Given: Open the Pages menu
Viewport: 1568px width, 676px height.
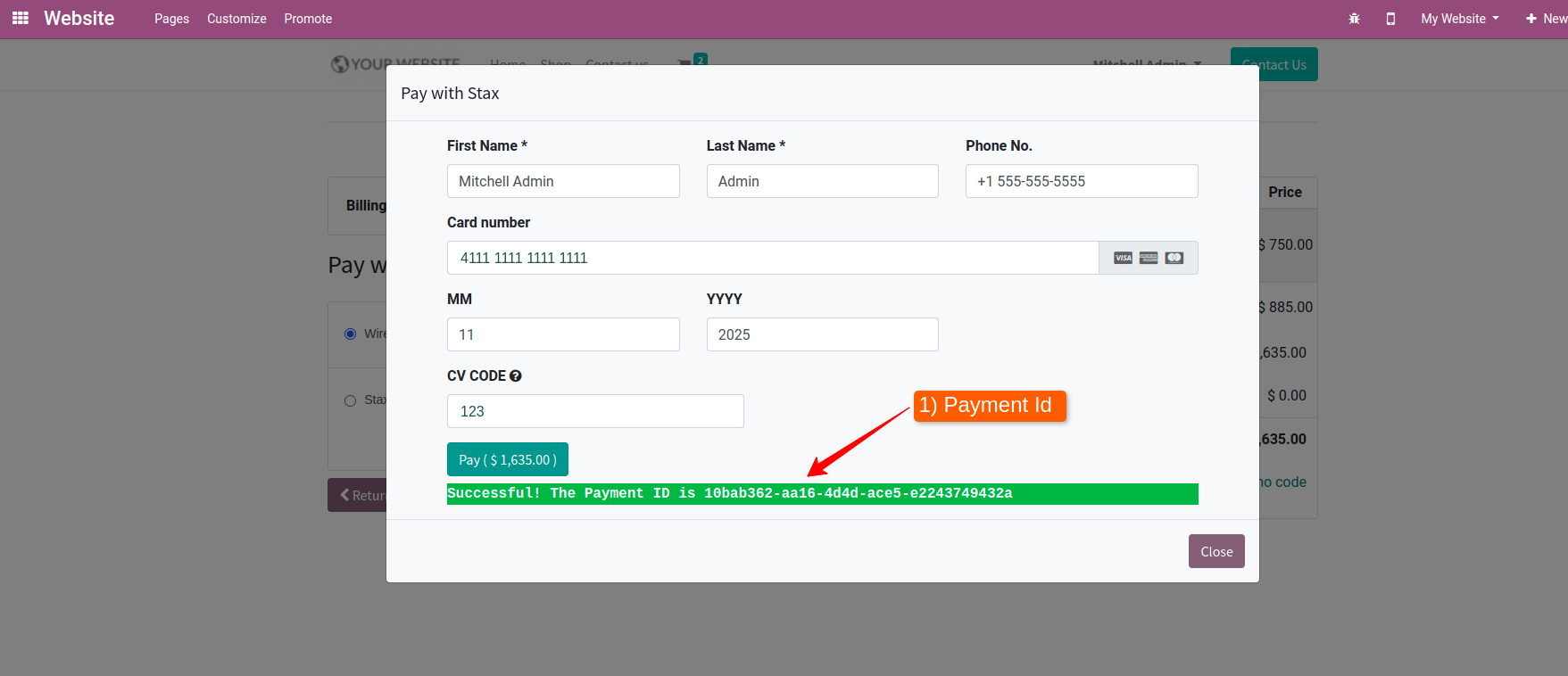Looking at the screenshot, I should tap(171, 19).
